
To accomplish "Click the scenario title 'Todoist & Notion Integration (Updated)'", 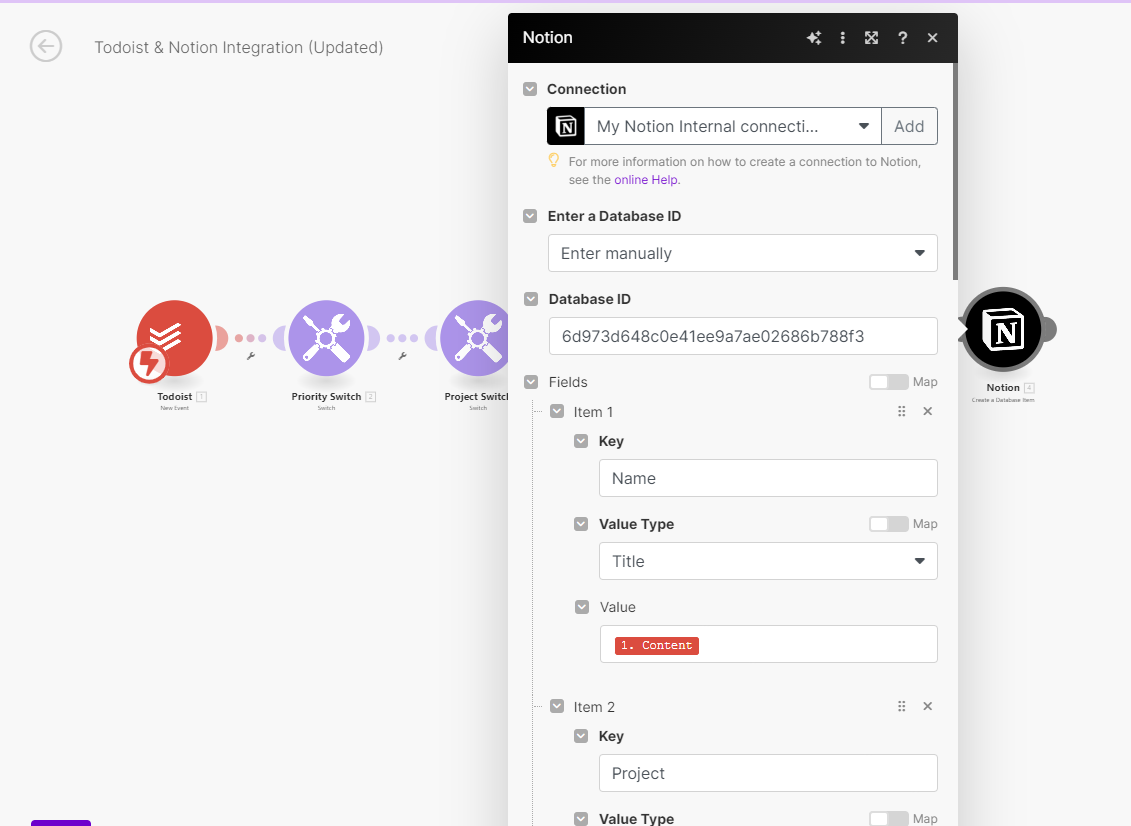I will [239, 48].
